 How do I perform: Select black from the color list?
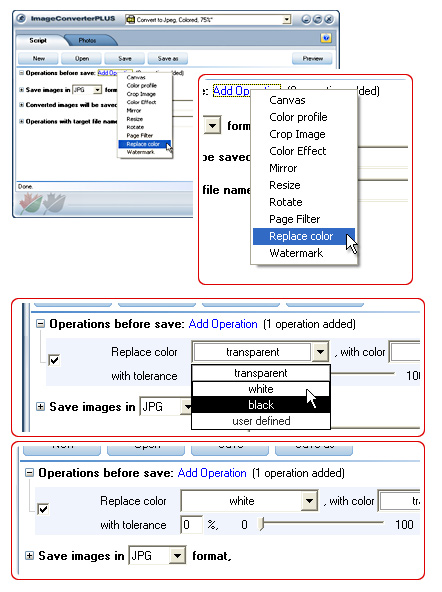(261, 405)
